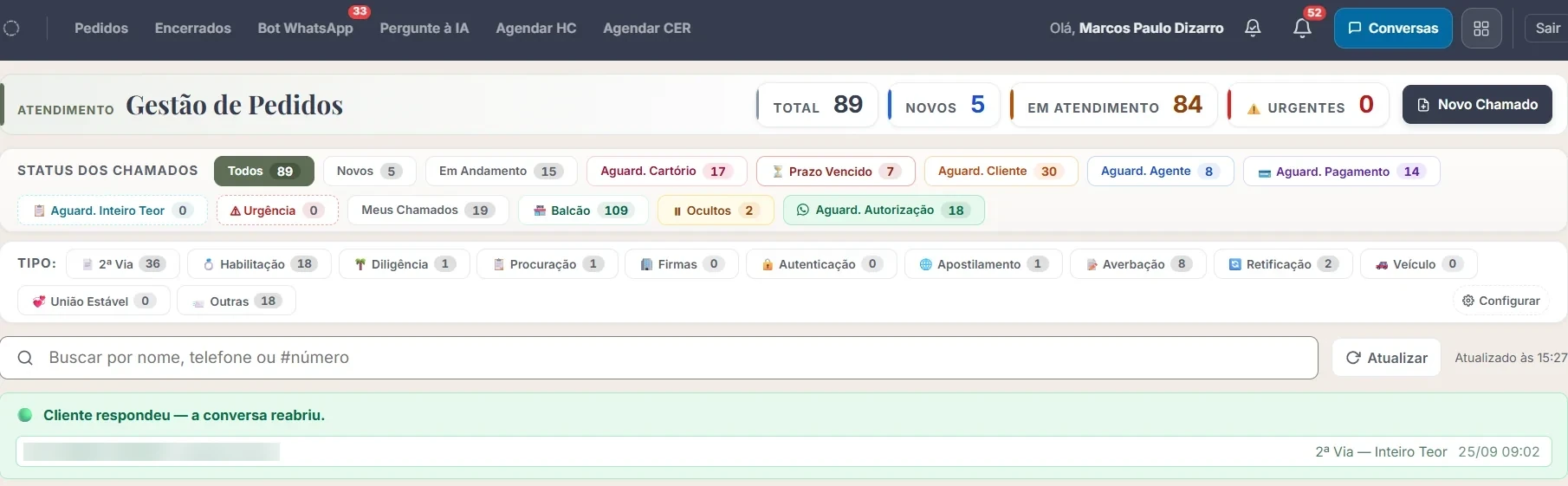Image resolution: width=1568 pixels, height=486 pixels.
Task: Open the grid apps menu icon
Action: click(x=1481, y=28)
